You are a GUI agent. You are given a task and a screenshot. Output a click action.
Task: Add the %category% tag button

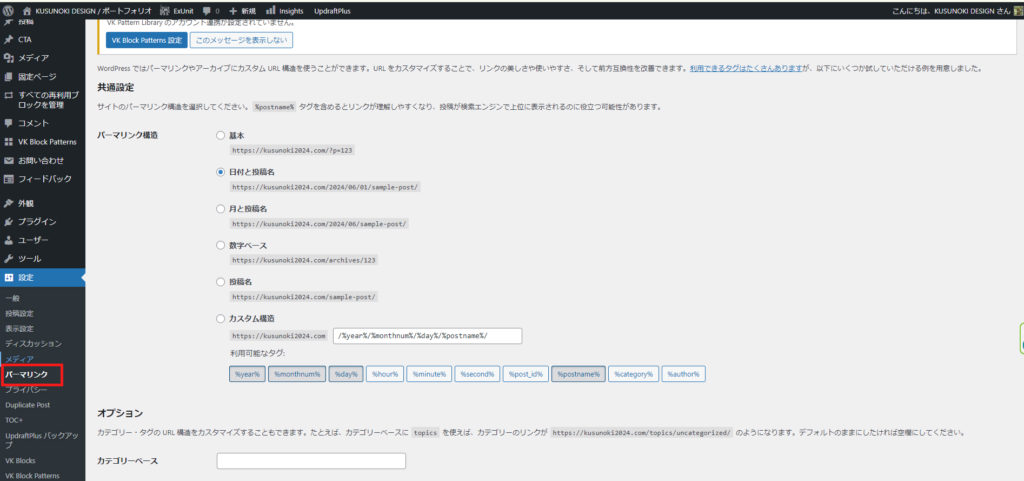pyautogui.click(x=633, y=374)
